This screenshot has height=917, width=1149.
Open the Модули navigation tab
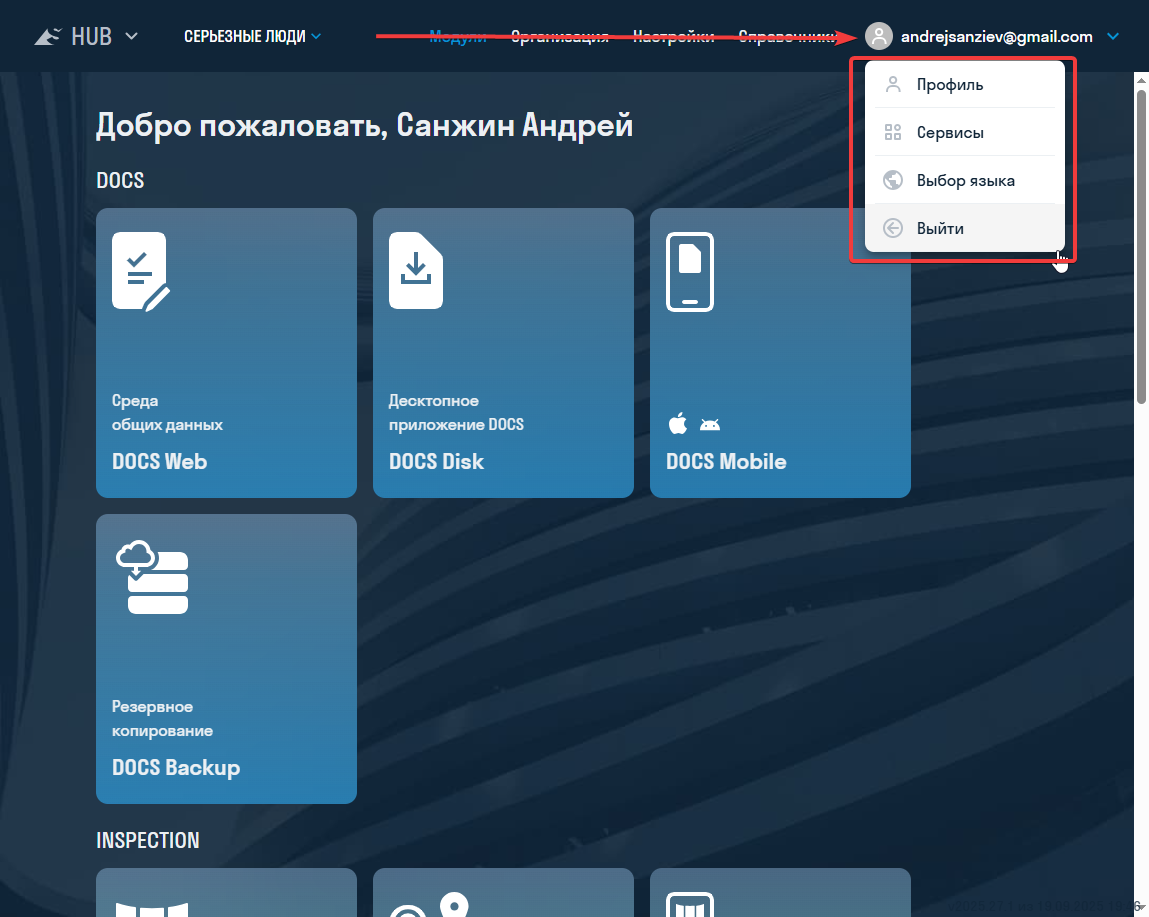[457, 37]
